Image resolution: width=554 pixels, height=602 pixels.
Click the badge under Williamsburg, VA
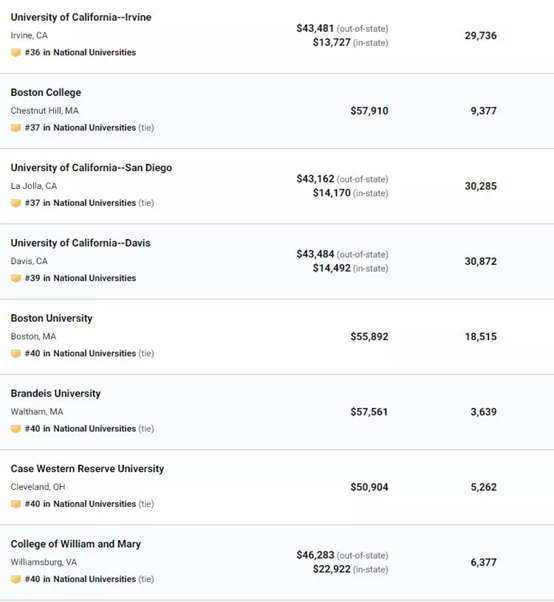16,579
